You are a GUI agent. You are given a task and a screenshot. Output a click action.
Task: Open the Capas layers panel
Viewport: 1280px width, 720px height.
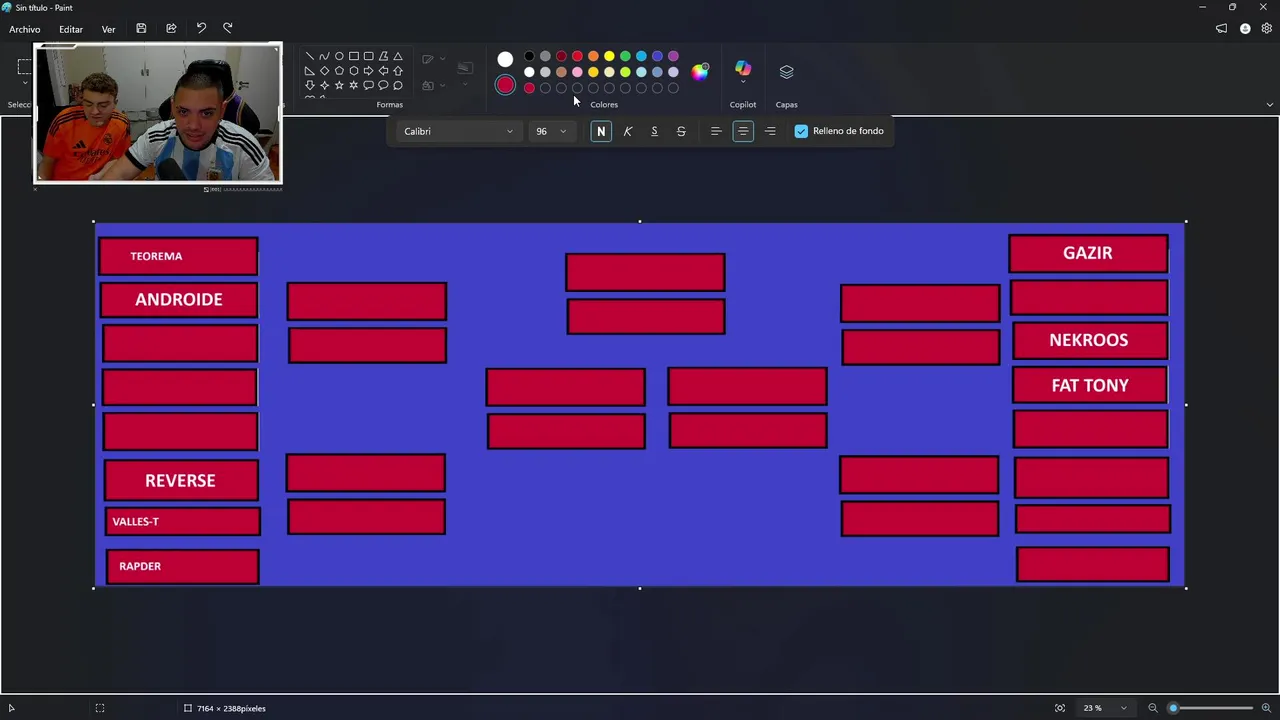tap(786, 72)
